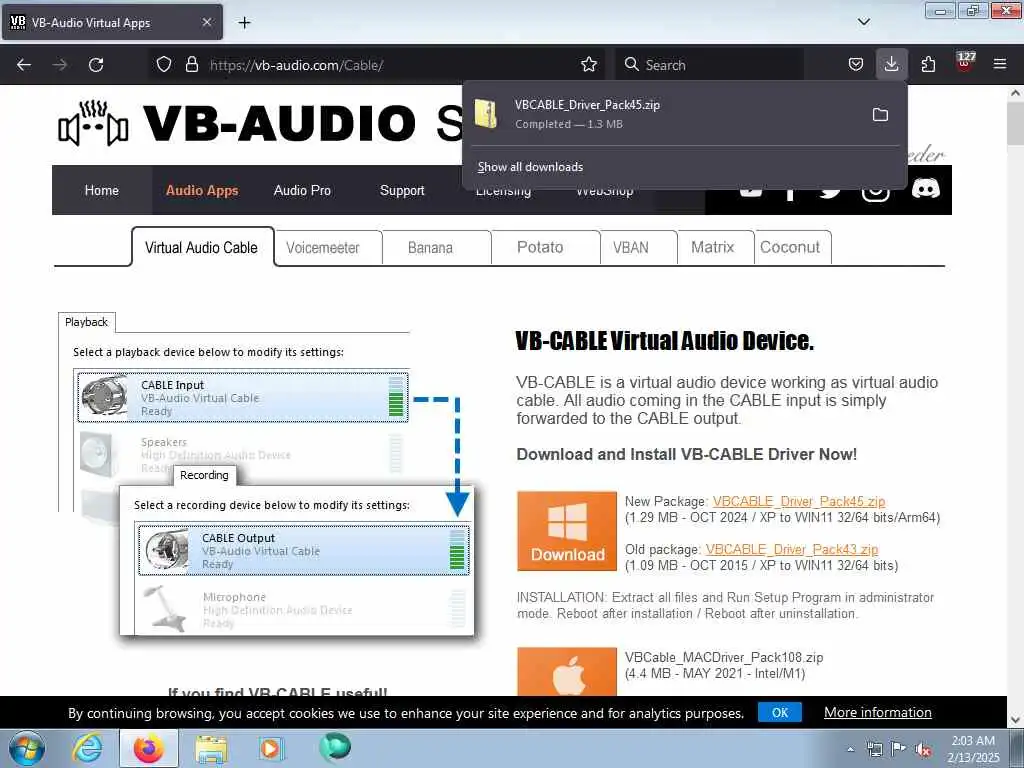Click the Playback and Recording devices illustration
Image resolution: width=1024 pixels, height=768 pixels.
pos(266,474)
